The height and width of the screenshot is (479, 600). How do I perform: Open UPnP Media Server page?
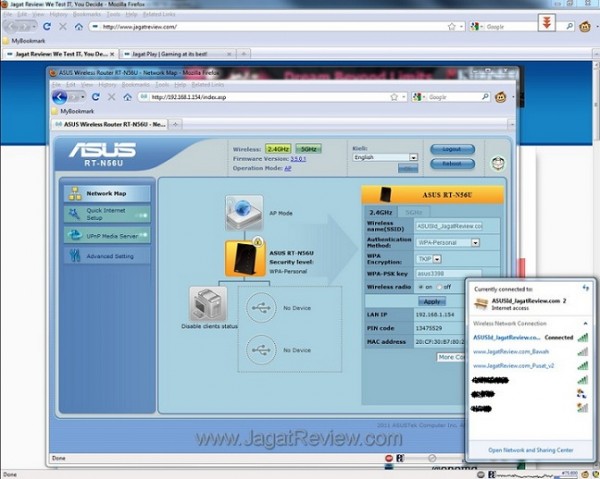107,235
